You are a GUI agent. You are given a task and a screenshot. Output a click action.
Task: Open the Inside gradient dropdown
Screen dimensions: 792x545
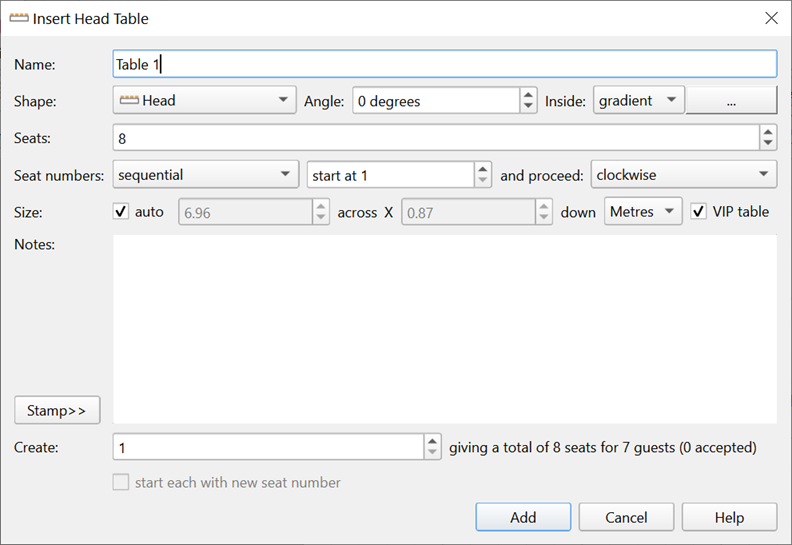[x=639, y=101]
